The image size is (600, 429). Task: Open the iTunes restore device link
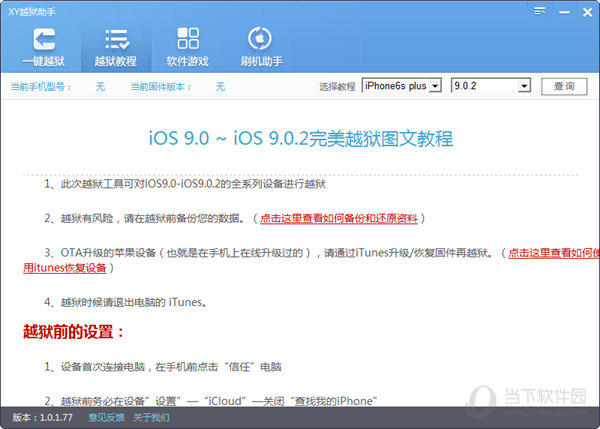(65, 268)
